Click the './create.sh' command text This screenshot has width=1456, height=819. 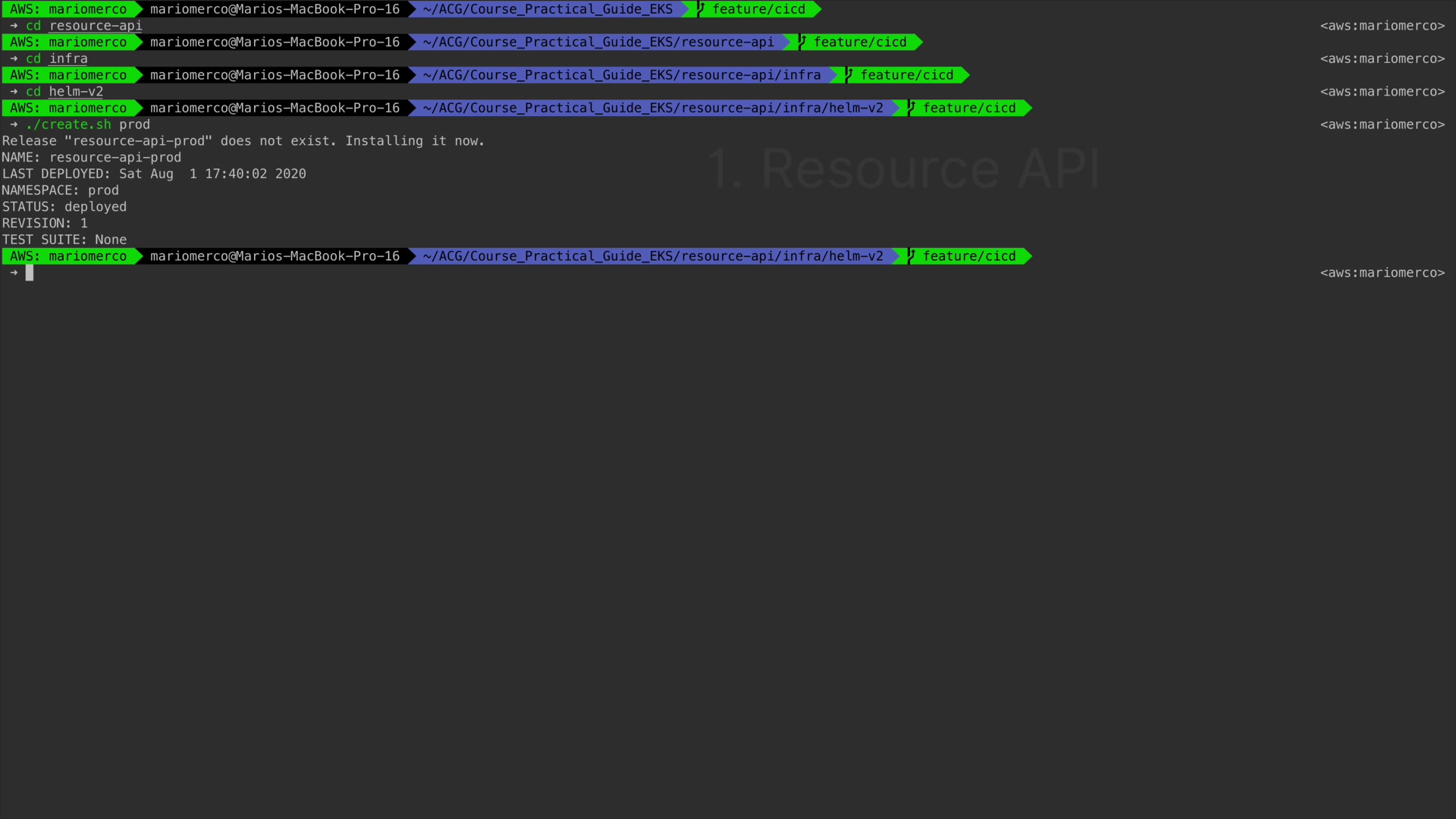pyautogui.click(x=69, y=124)
